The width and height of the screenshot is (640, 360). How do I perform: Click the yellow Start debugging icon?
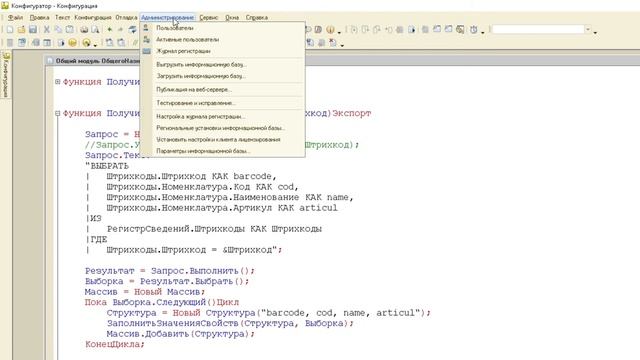coord(73,42)
